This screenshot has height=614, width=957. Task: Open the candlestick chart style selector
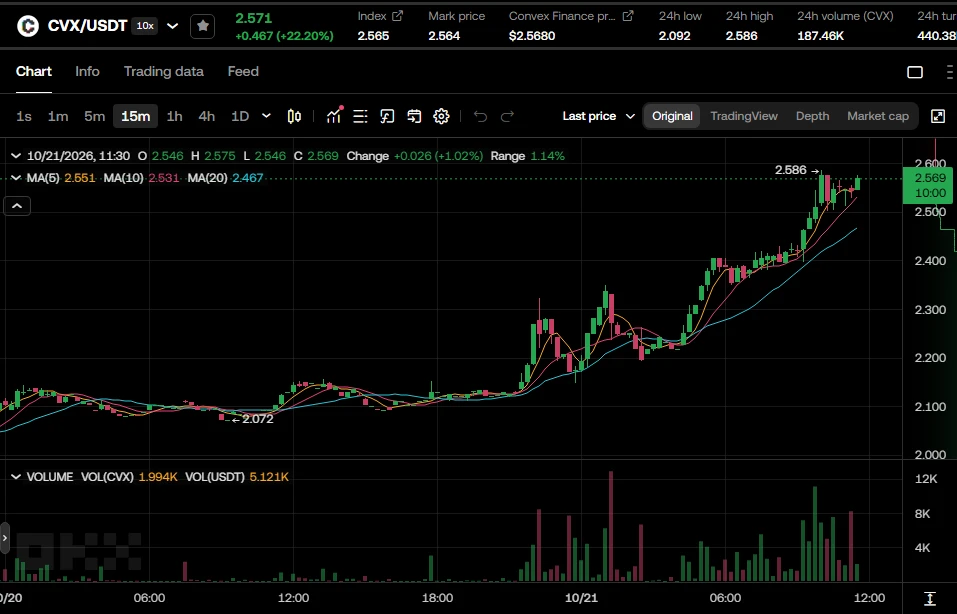point(294,116)
